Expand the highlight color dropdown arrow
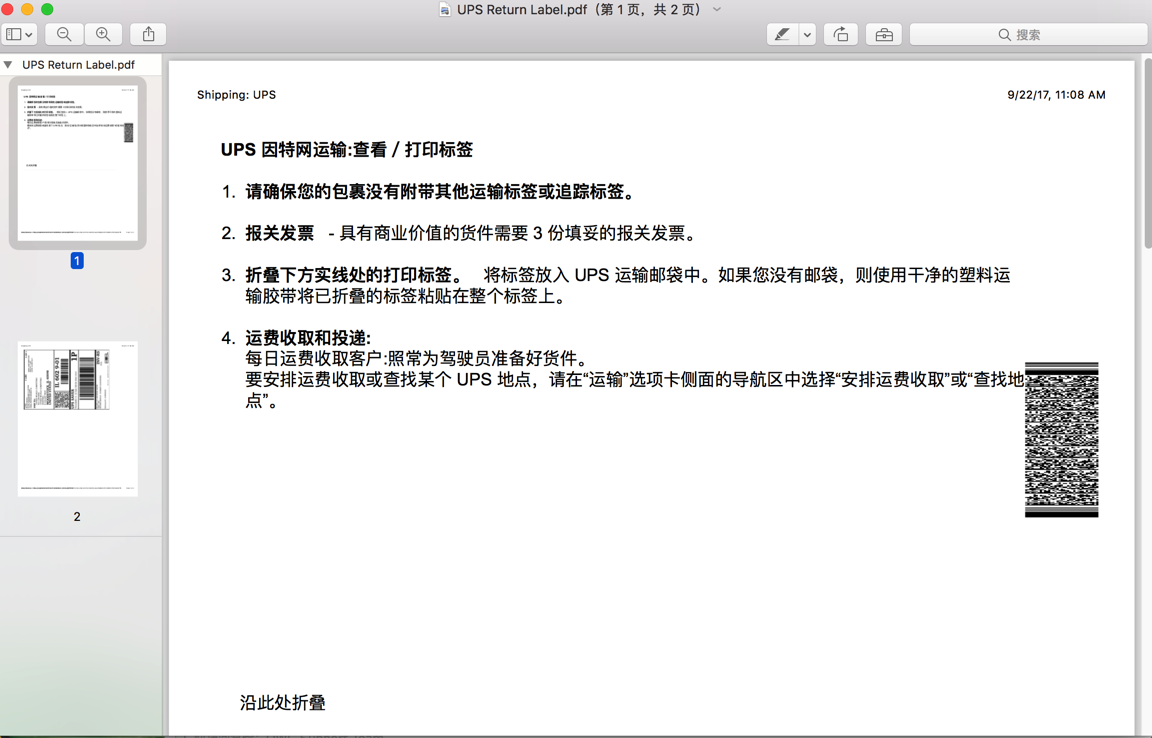This screenshot has width=1152, height=738. [807, 35]
